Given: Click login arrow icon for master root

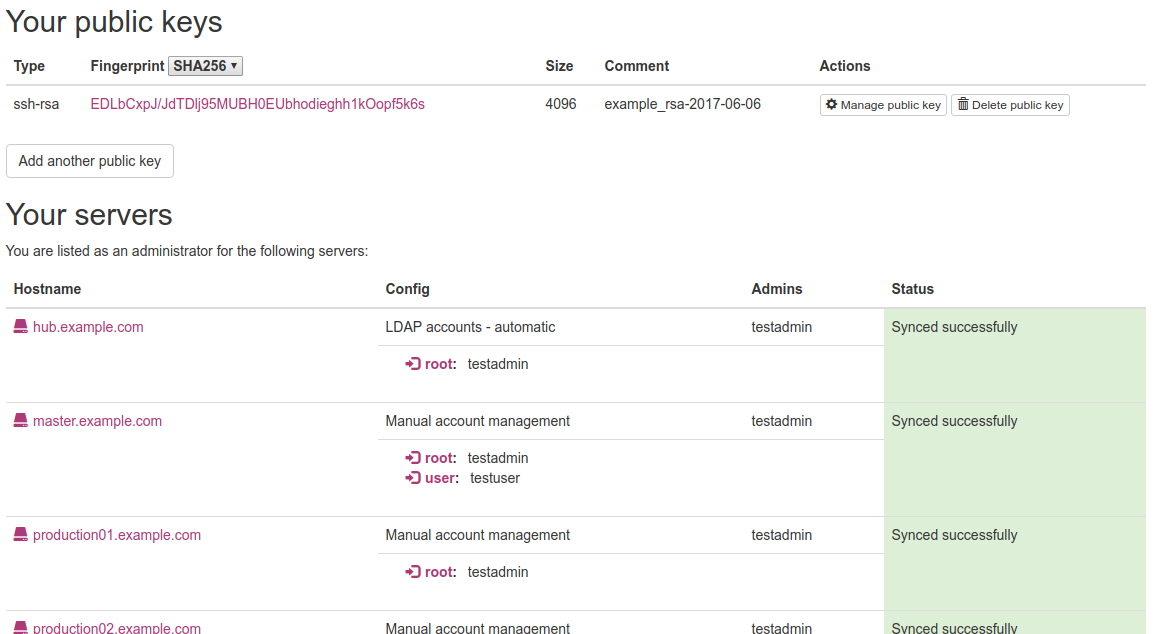Looking at the screenshot, I should (413, 458).
